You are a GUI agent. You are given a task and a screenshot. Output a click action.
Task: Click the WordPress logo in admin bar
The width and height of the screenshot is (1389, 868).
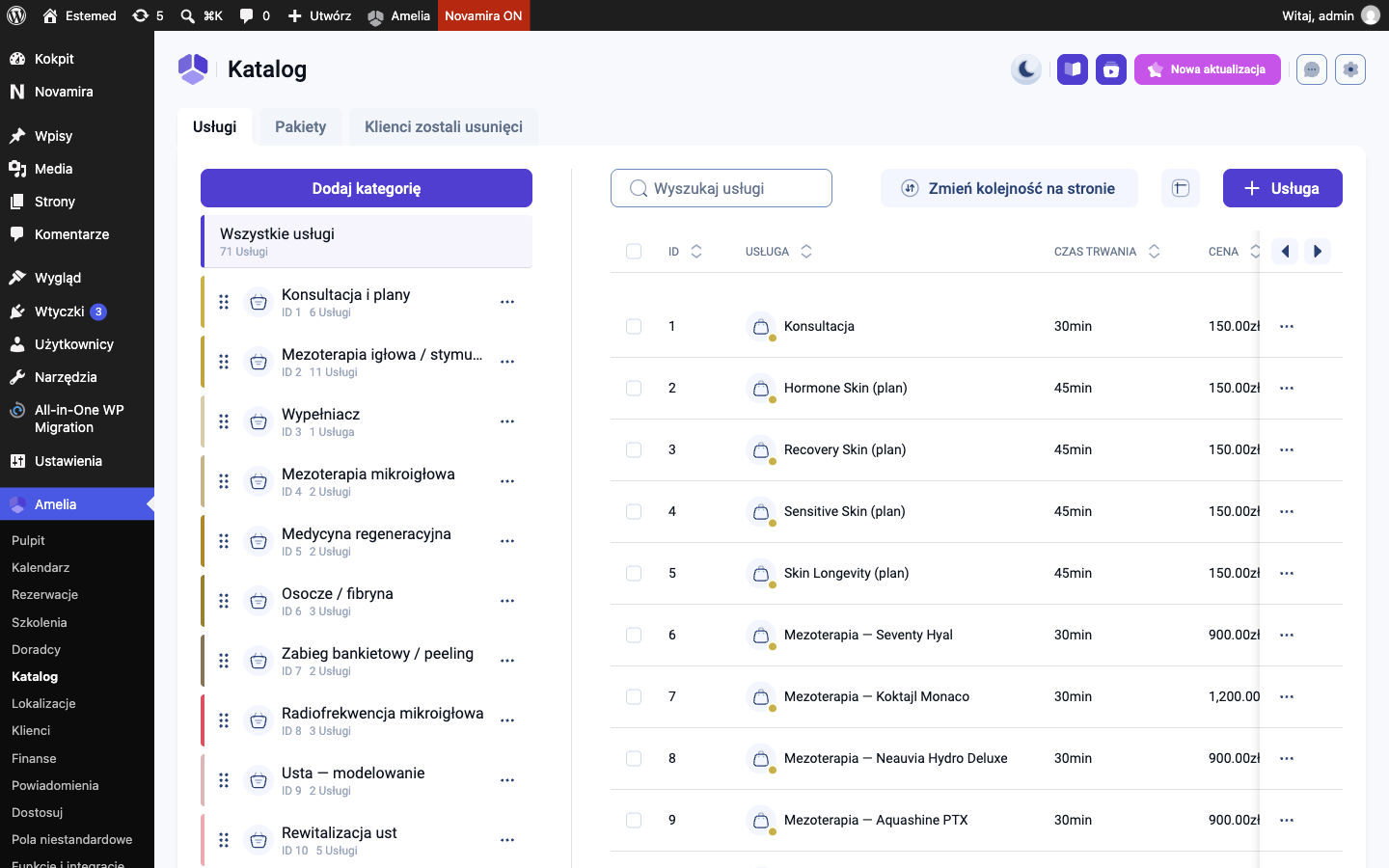[x=16, y=15]
